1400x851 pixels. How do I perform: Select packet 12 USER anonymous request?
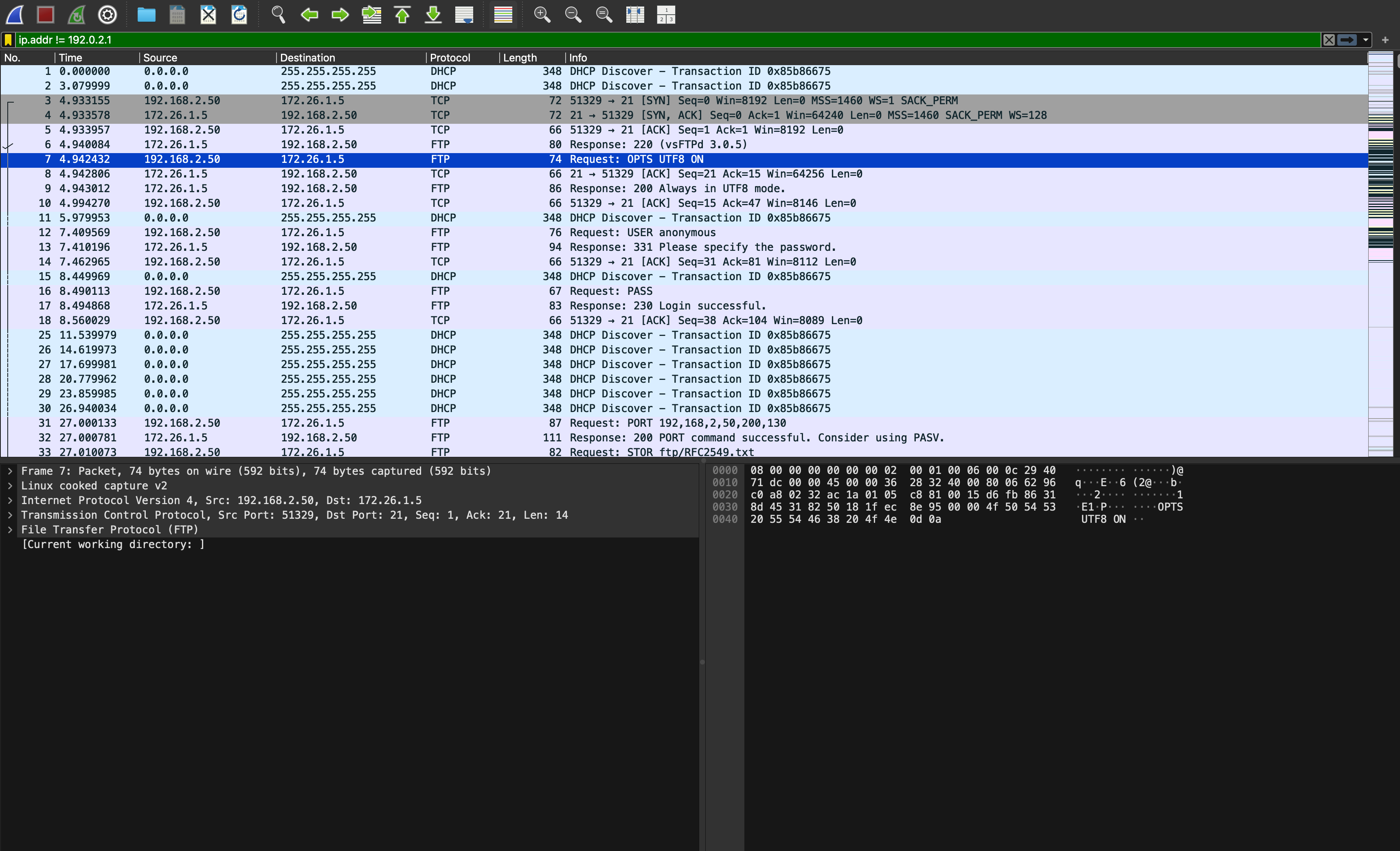[684, 232]
